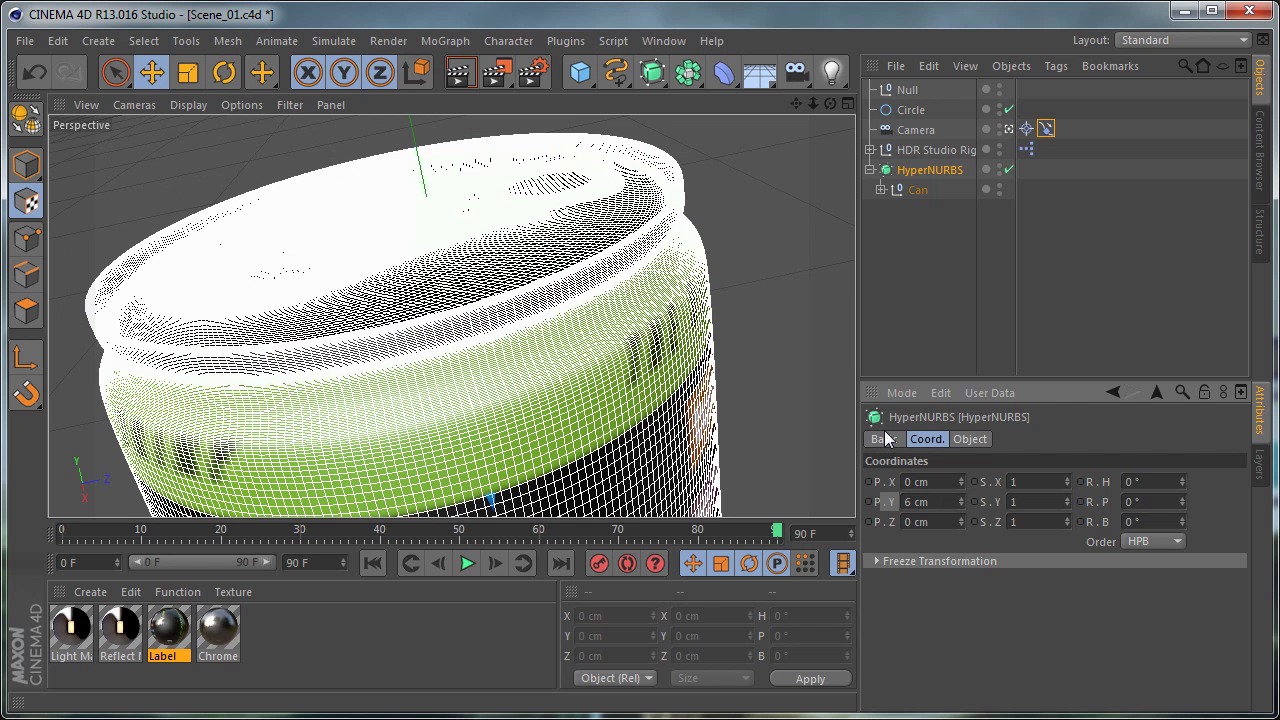
Task: Add a Cube primitive object
Action: pos(580,72)
